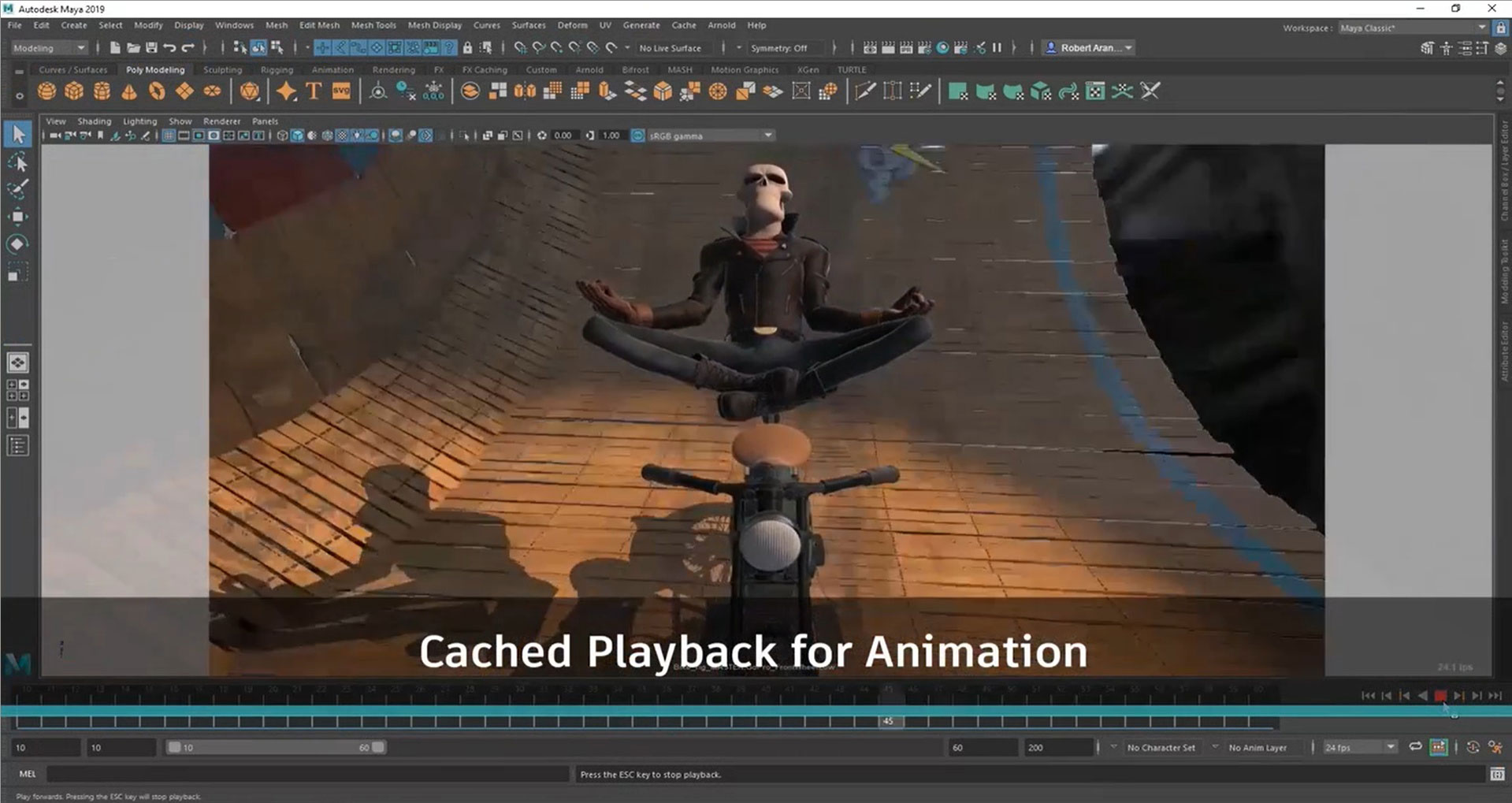Toggle the workspace lock icon
This screenshot has width=1512, height=803.
click(1500, 28)
